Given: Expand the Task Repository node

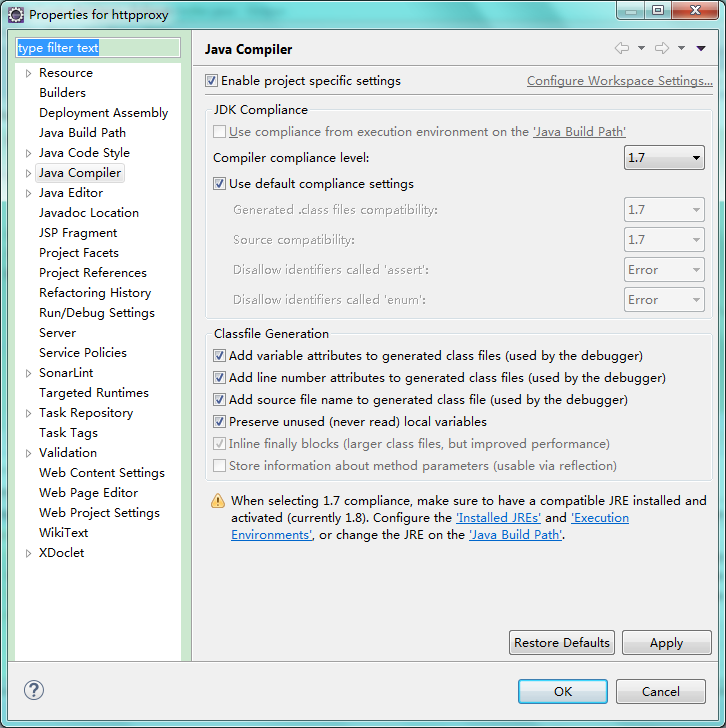Looking at the screenshot, I should tap(28, 413).
